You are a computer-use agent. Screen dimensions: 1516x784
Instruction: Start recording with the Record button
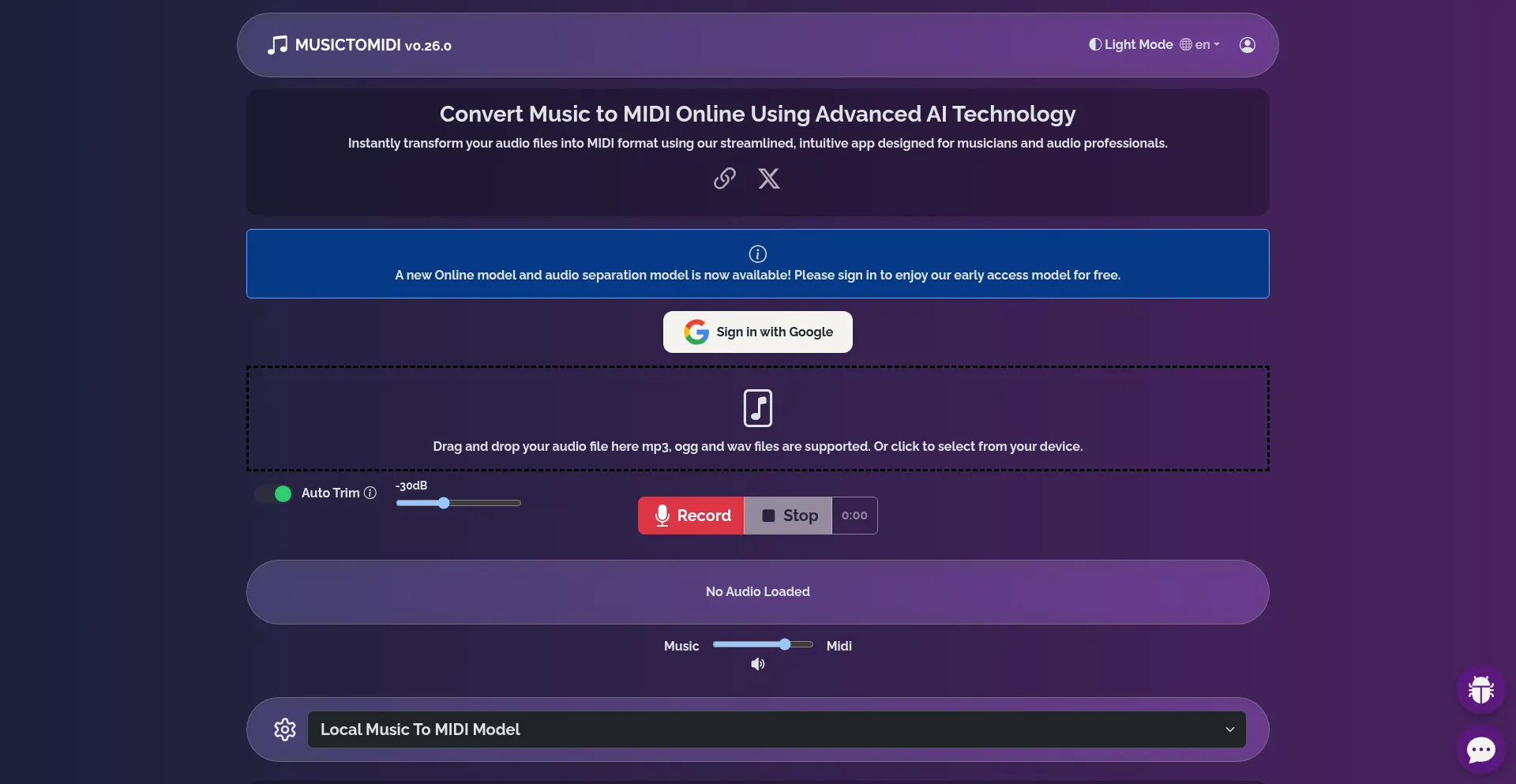[691, 516]
